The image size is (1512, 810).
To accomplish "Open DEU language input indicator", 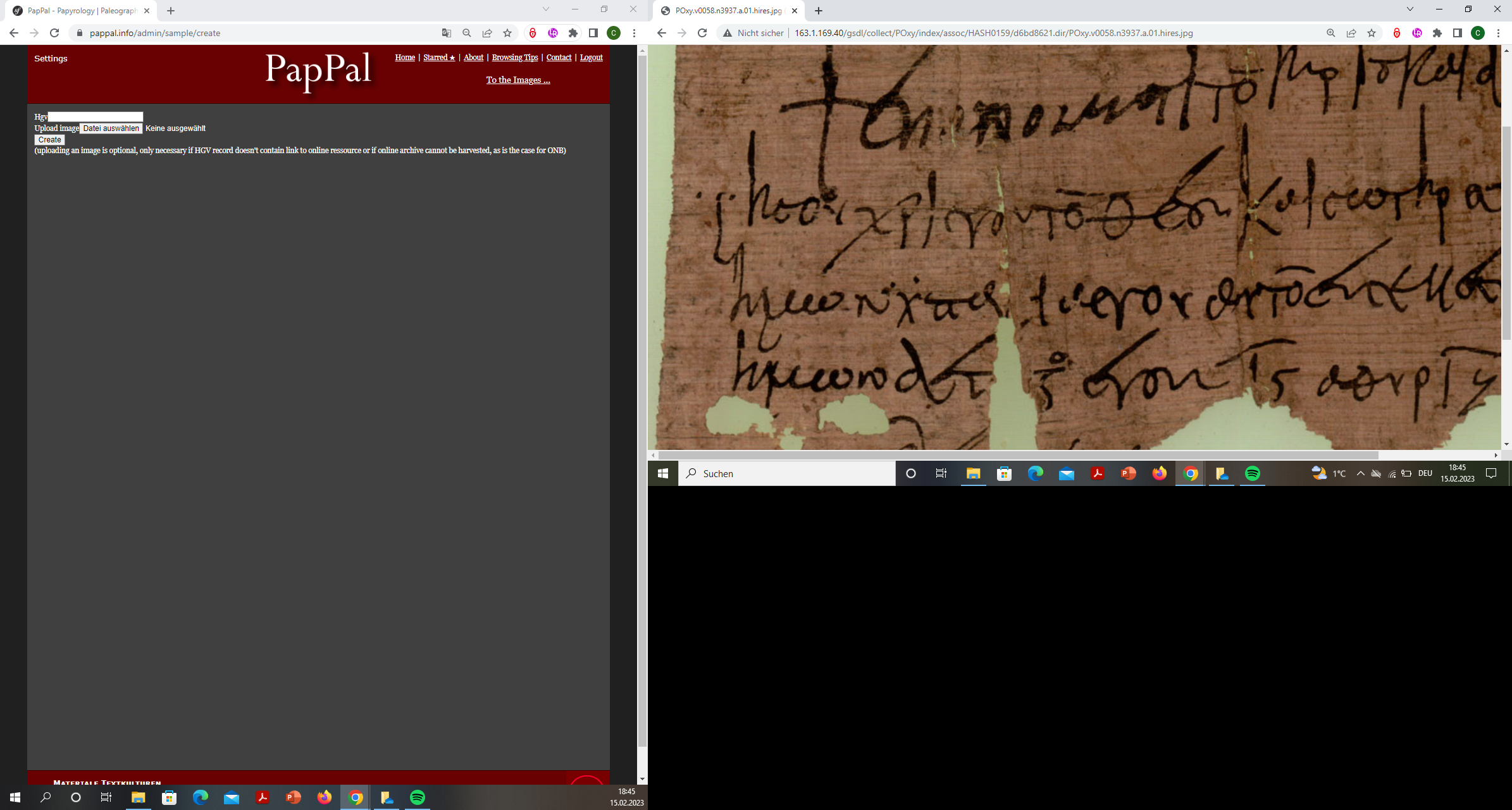I will pos(1425,473).
